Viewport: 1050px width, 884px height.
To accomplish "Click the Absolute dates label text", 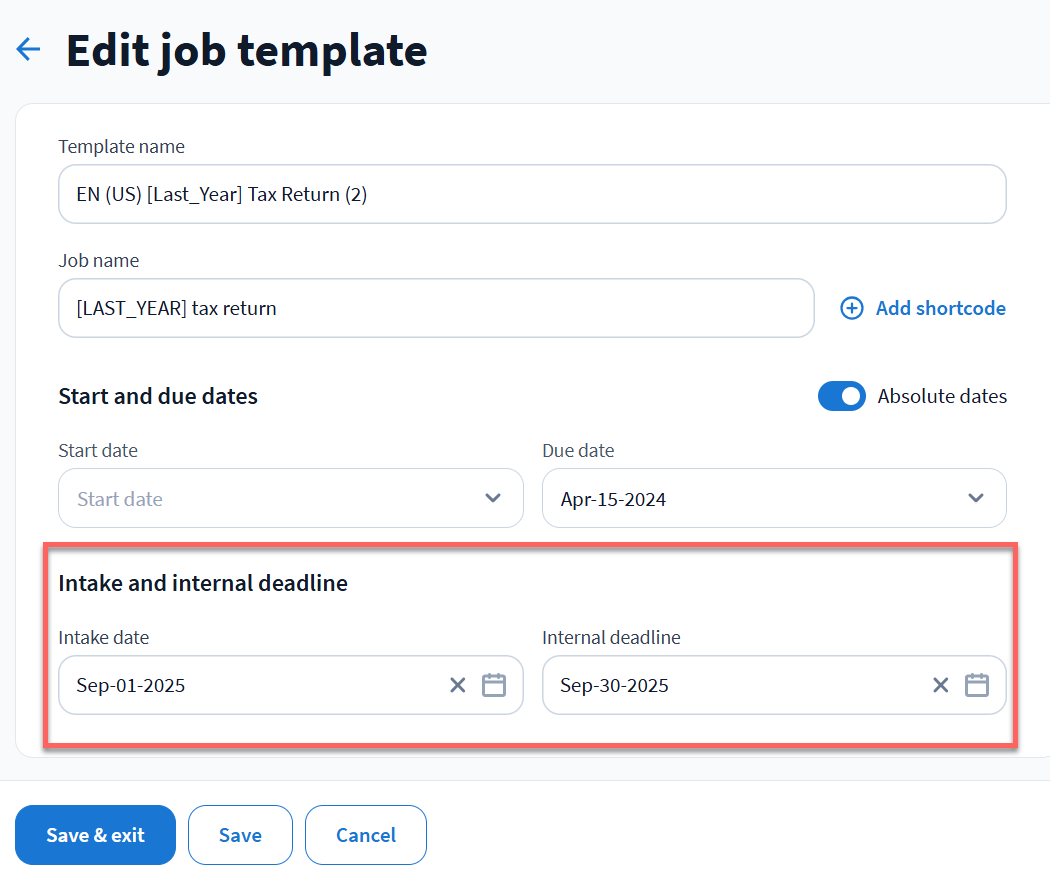I will (x=942, y=396).
